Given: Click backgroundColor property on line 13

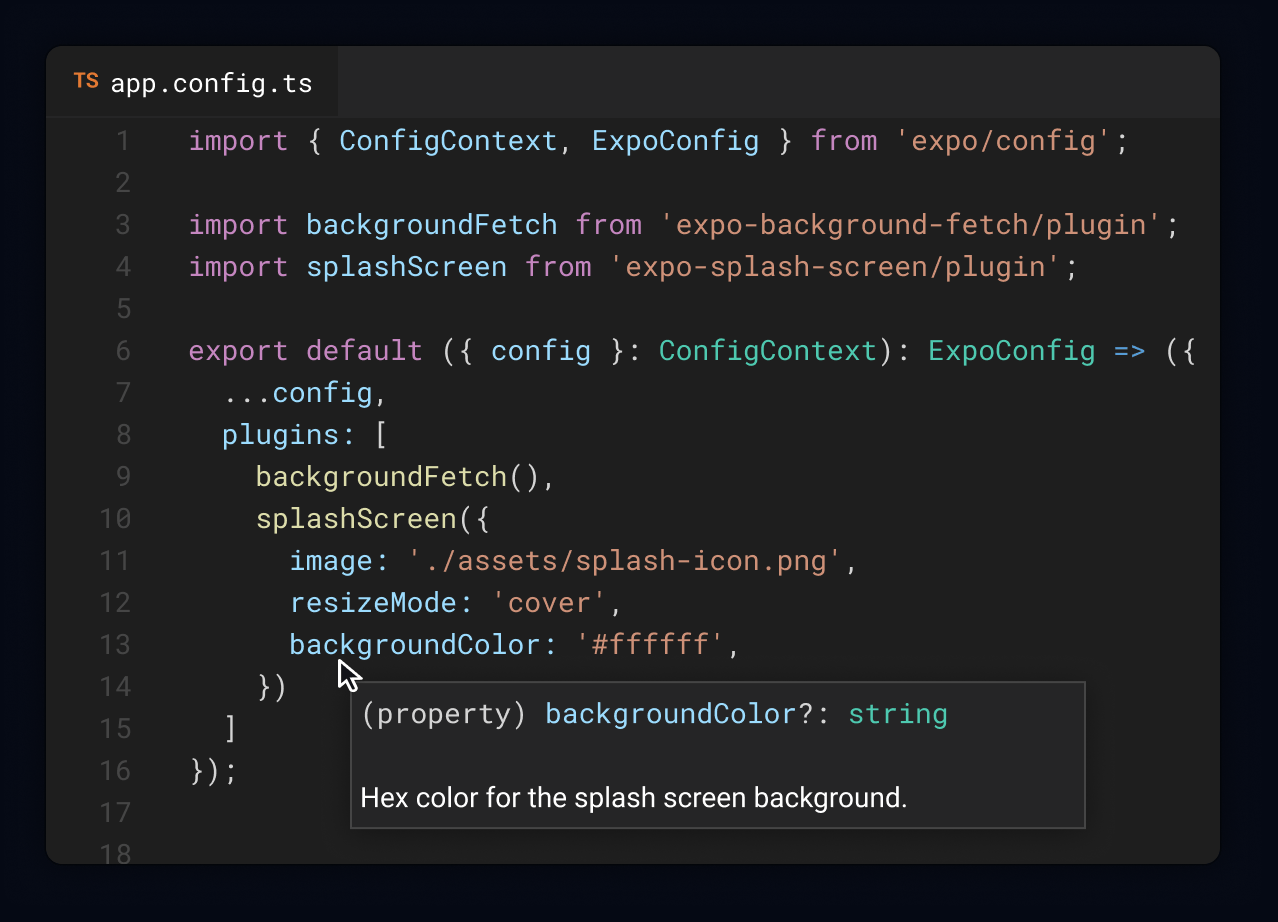Looking at the screenshot, I should click(423, 645).
